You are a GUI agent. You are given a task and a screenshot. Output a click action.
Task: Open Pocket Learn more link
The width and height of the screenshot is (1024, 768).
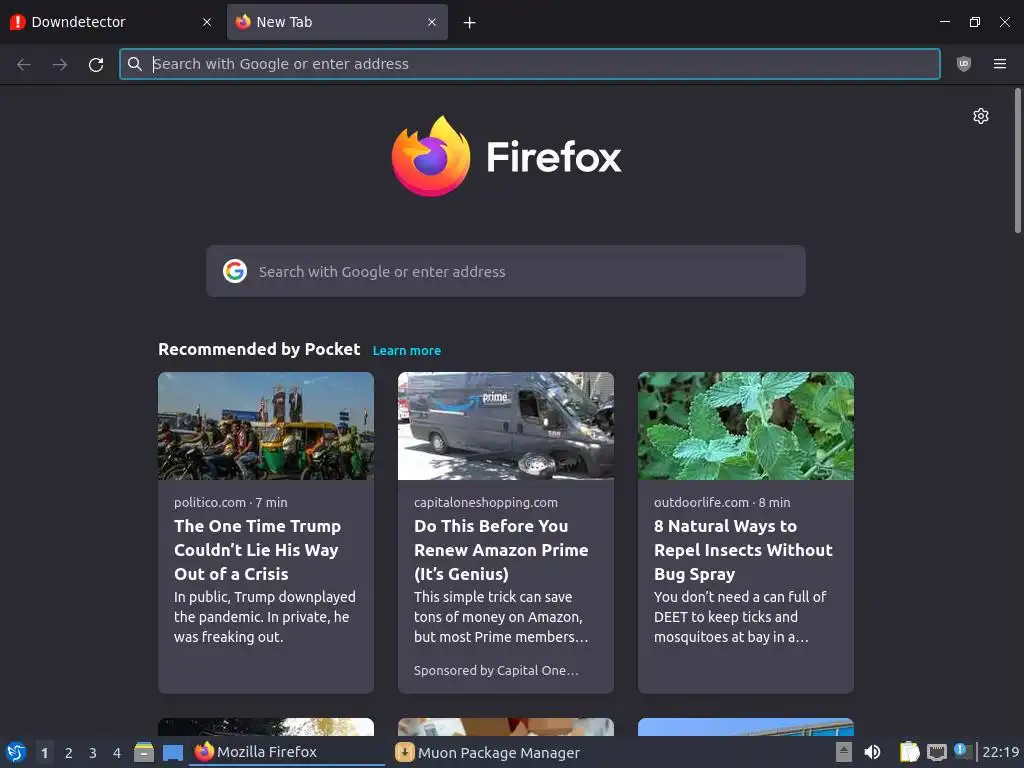[x=406, y=351]
